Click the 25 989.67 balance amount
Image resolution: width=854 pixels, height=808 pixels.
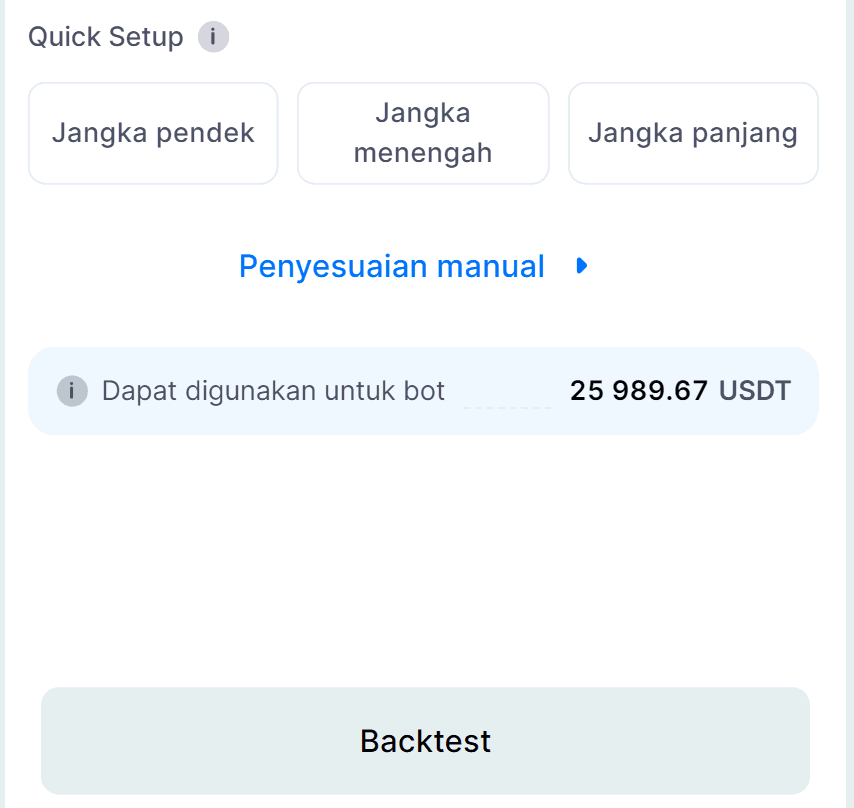[638, 391]
